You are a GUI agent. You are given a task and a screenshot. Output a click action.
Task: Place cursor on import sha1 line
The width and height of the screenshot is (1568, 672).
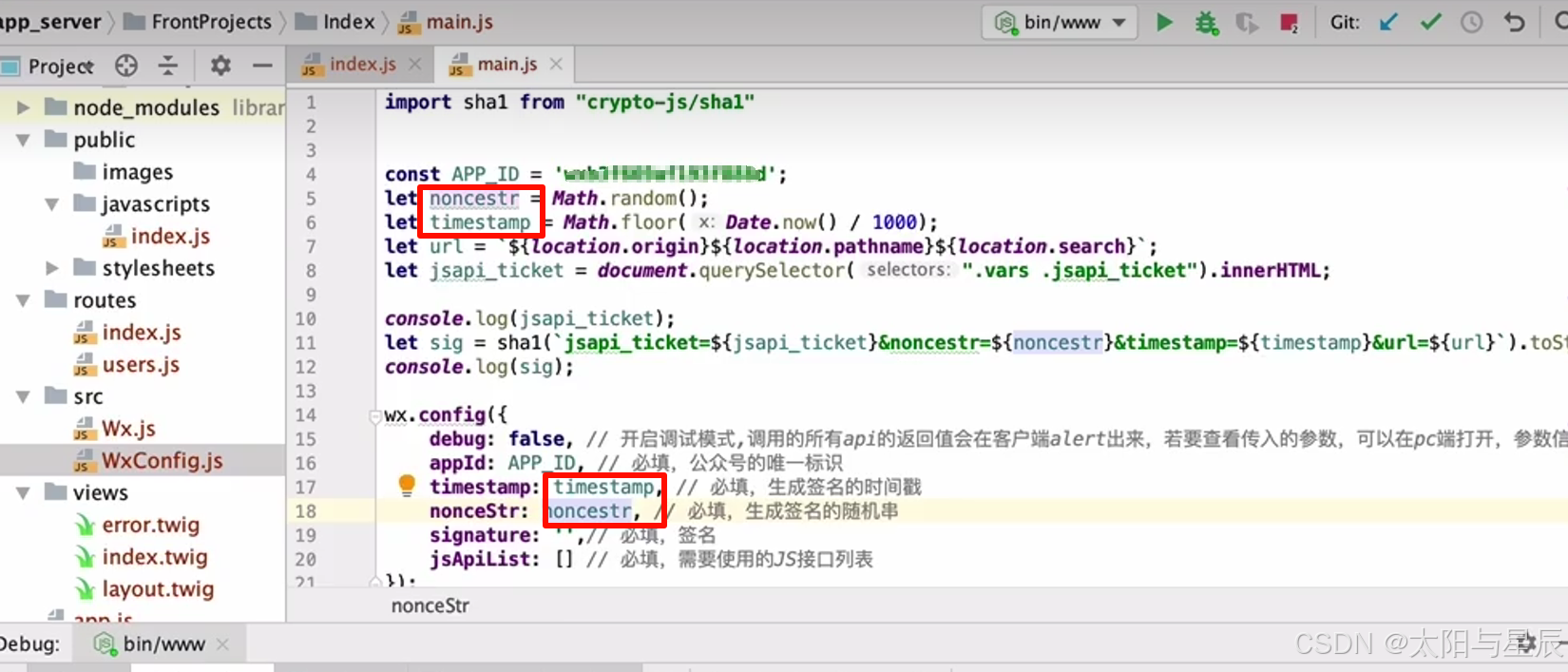pyautogui.click(x=569, y=102)
